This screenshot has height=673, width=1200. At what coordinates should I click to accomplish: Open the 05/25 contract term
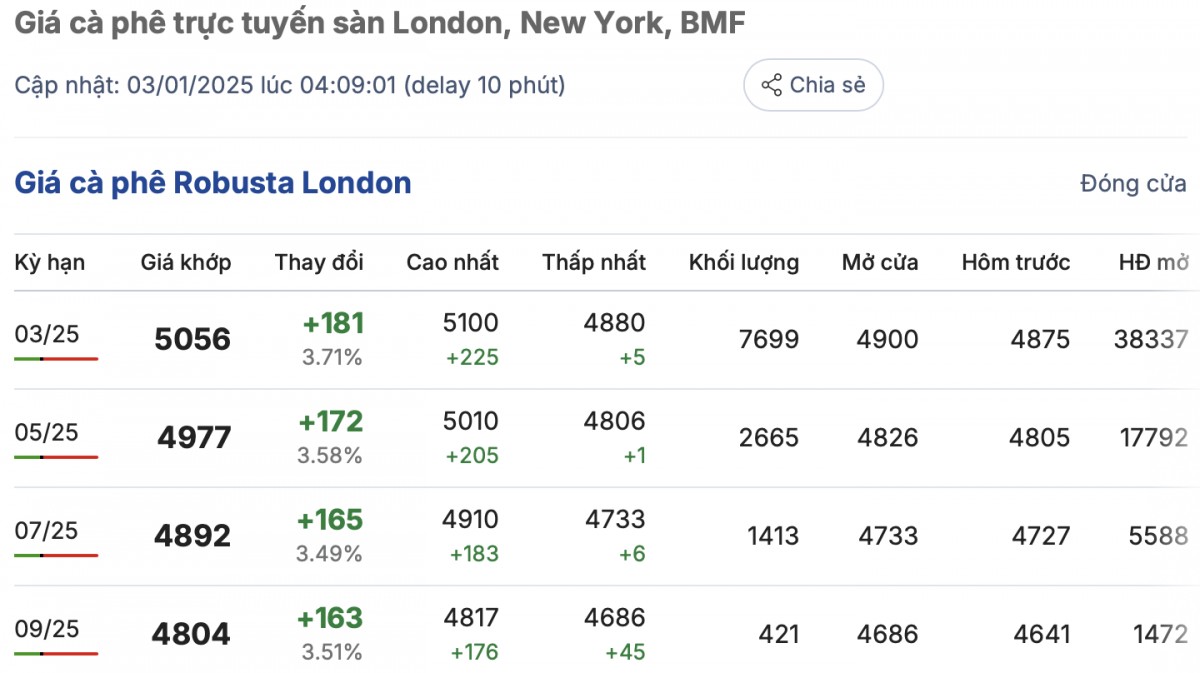pos(47,432)
